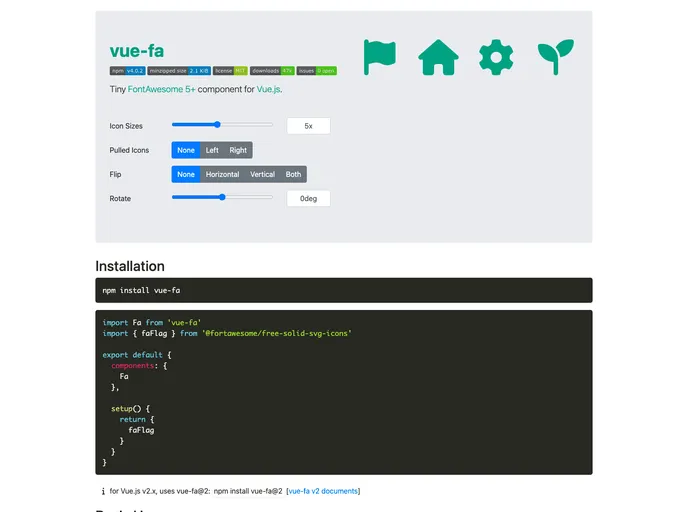Set Pulled Icons to Right
This screenshot has height=512, width=688.
click(x=238, y=150)
